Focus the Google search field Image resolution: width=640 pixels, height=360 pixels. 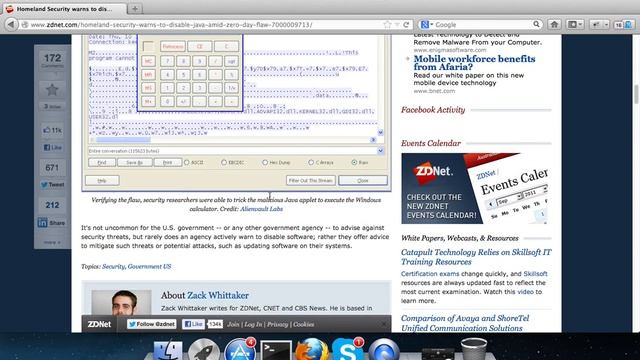483,24
